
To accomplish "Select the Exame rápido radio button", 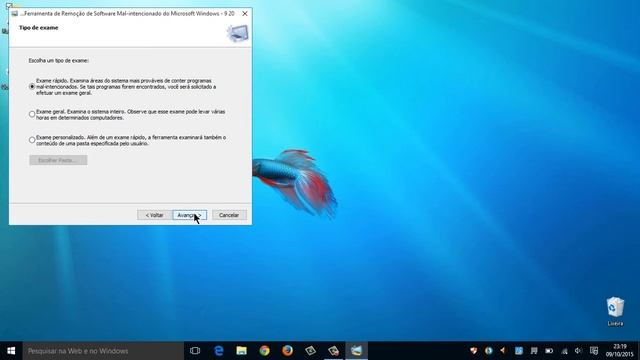I will click(x=32, y=87).
